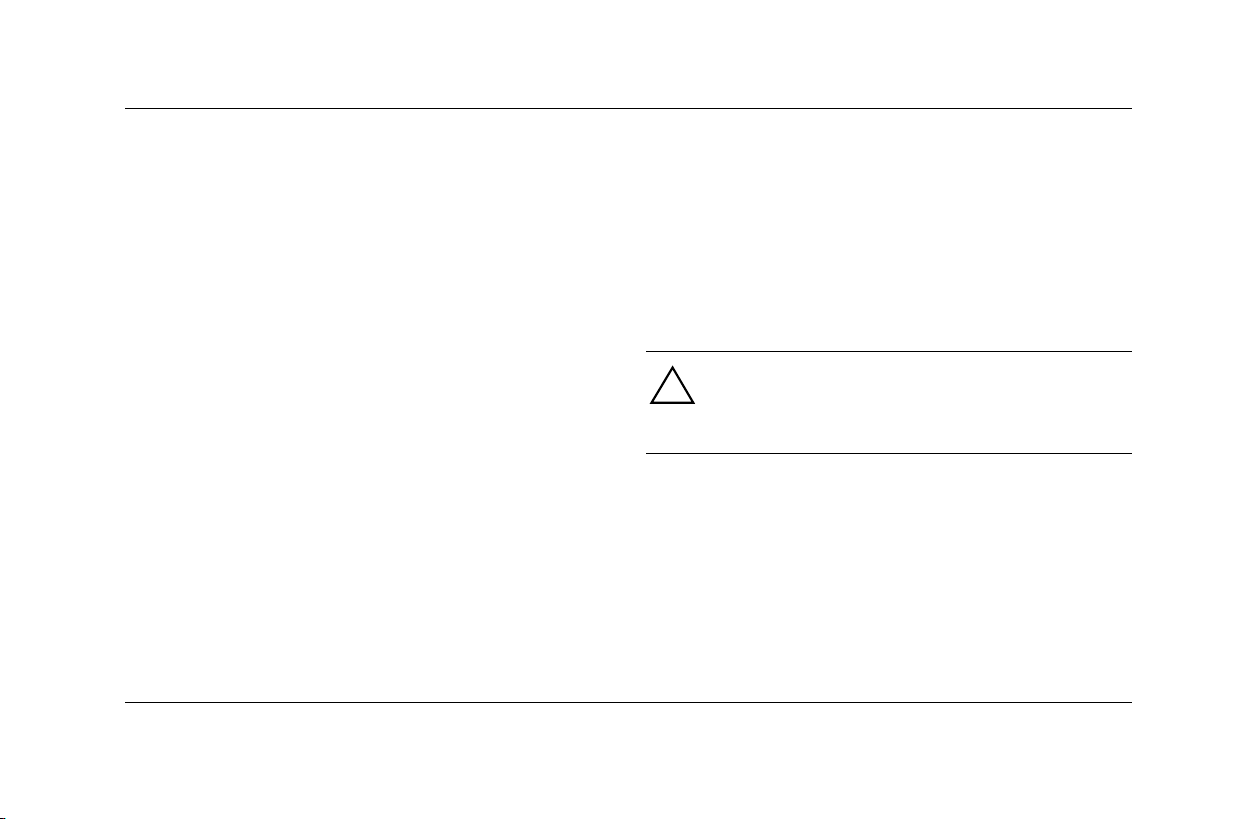Click the header rule at the page top
This screenshot has width=1256, height=819.
point(628,109)
